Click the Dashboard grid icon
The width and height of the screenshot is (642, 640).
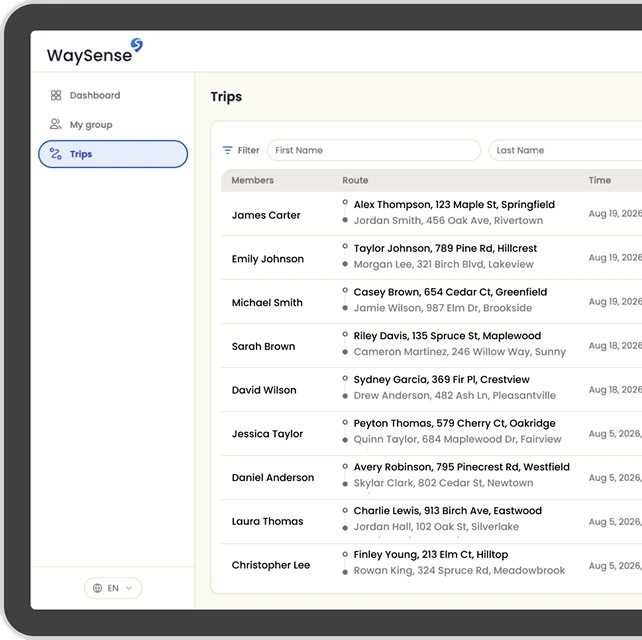(x=56, y=95)
